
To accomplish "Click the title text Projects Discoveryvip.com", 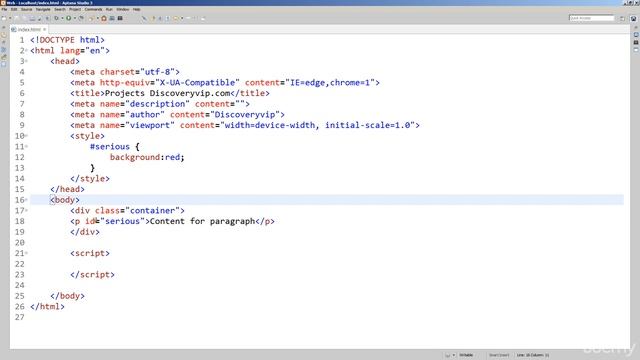I will (167, 93).
